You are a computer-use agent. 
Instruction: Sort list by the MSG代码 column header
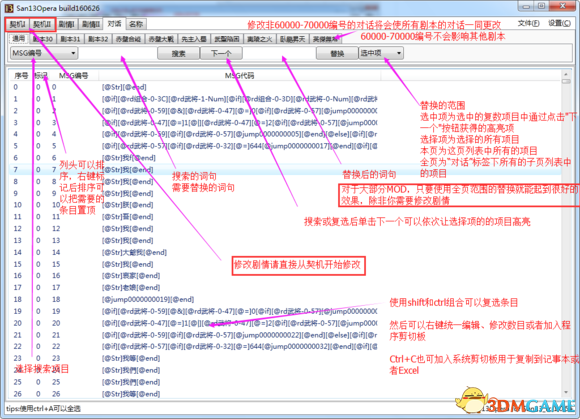click(239, 76)
